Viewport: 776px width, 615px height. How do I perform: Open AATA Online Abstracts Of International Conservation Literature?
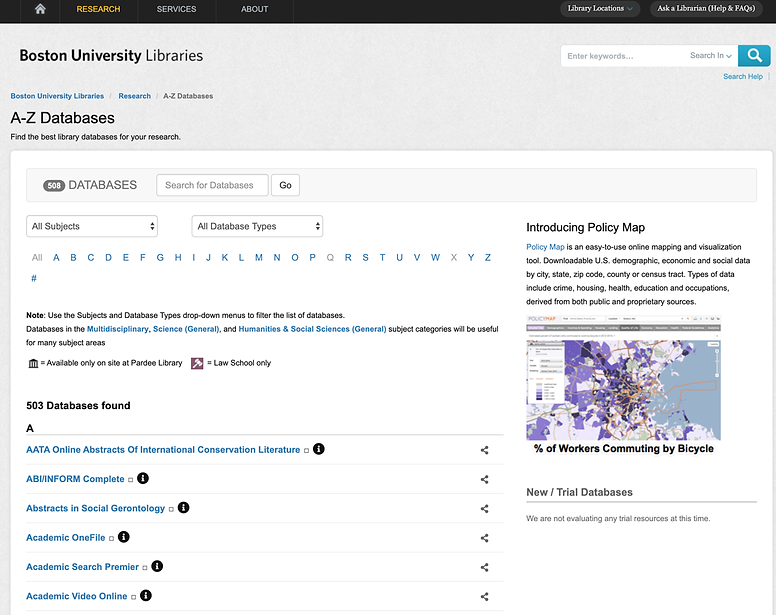click(163, 450)
